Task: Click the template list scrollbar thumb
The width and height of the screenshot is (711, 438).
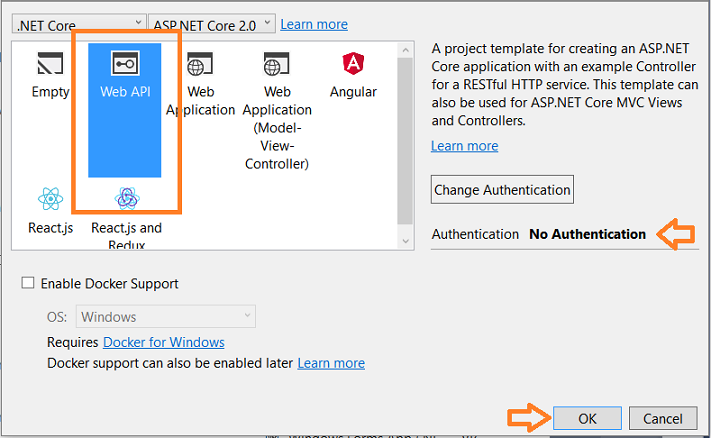Action: (405, 141)
